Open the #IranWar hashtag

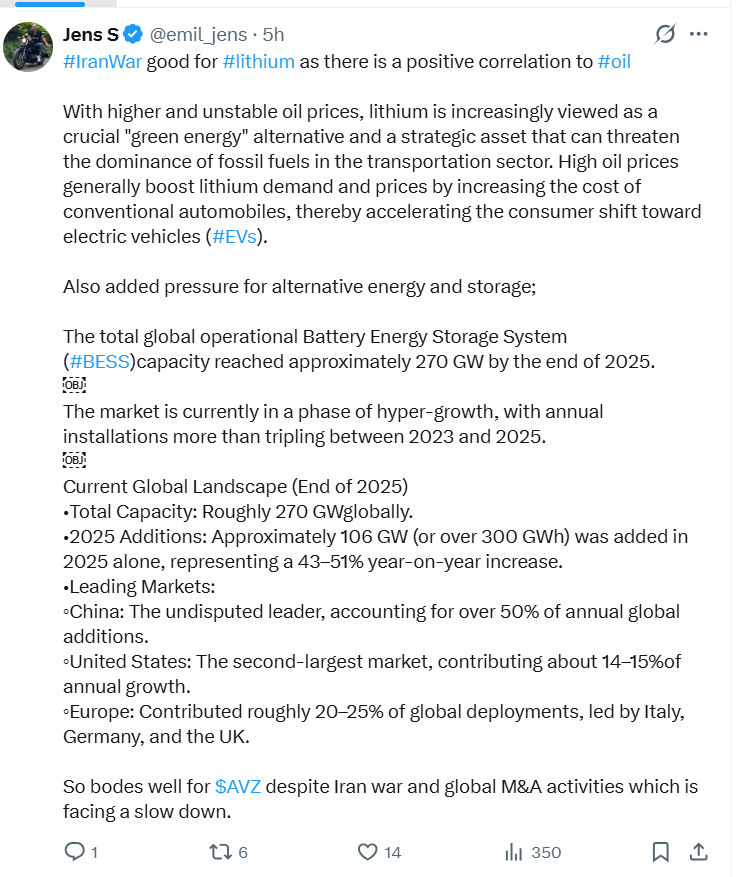[100, 61]
